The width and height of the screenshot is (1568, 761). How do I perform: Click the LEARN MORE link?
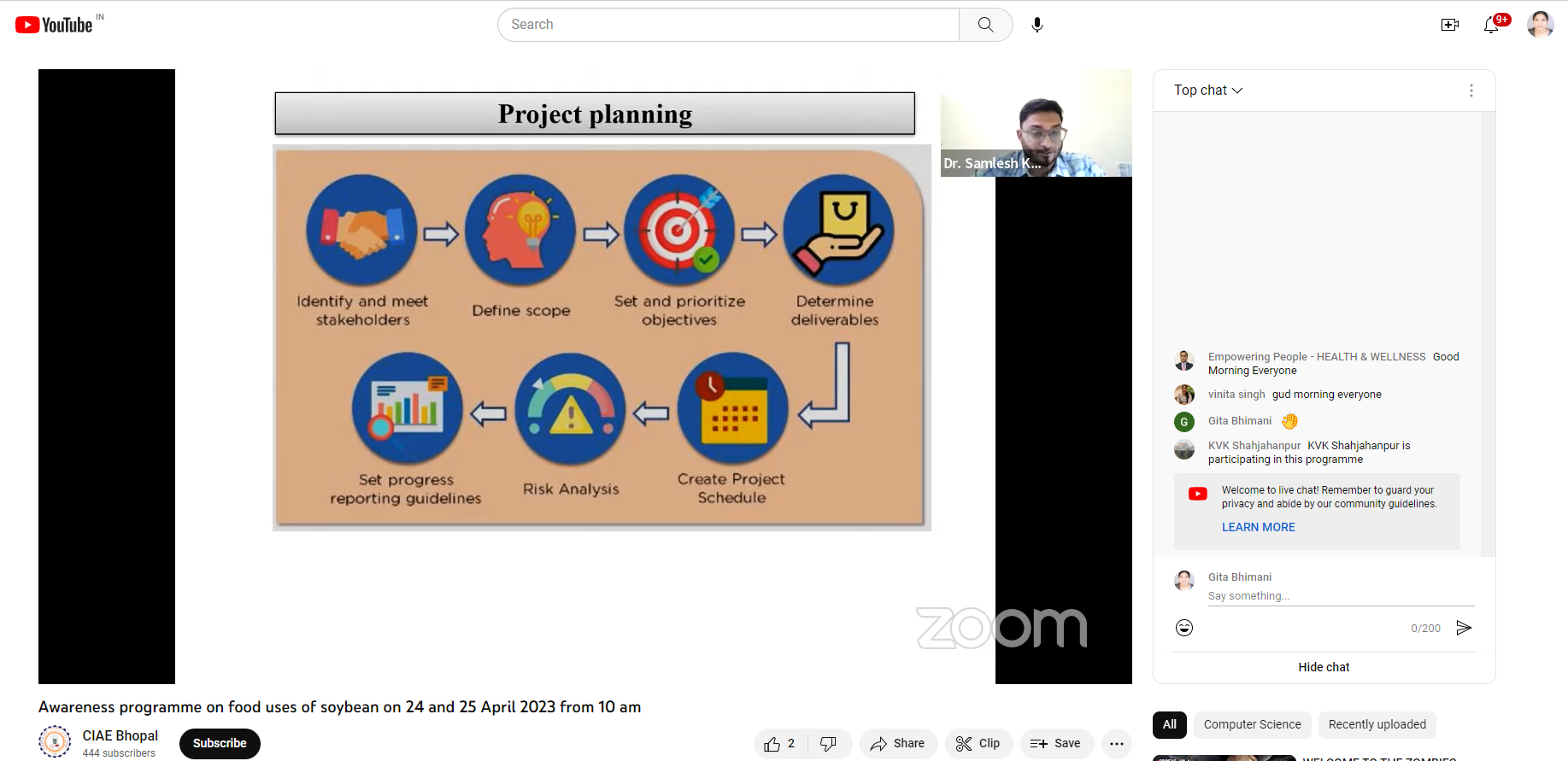click(1258, 527)
